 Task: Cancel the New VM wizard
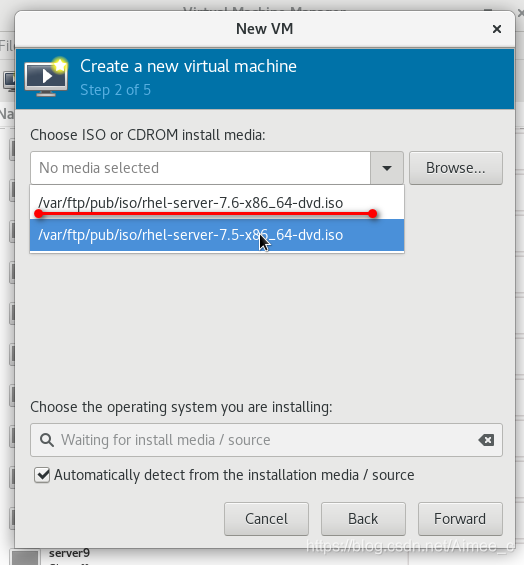point(266,519)
